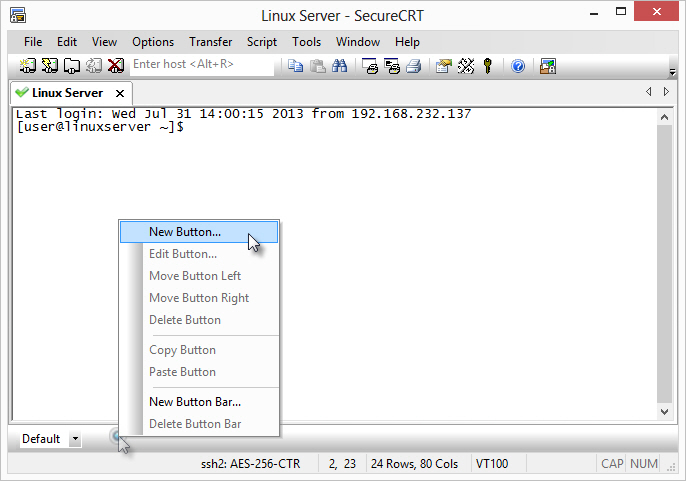Click the blue Help question icon
The height and width of the screenshot is (481, 686).
coord(518,66)
